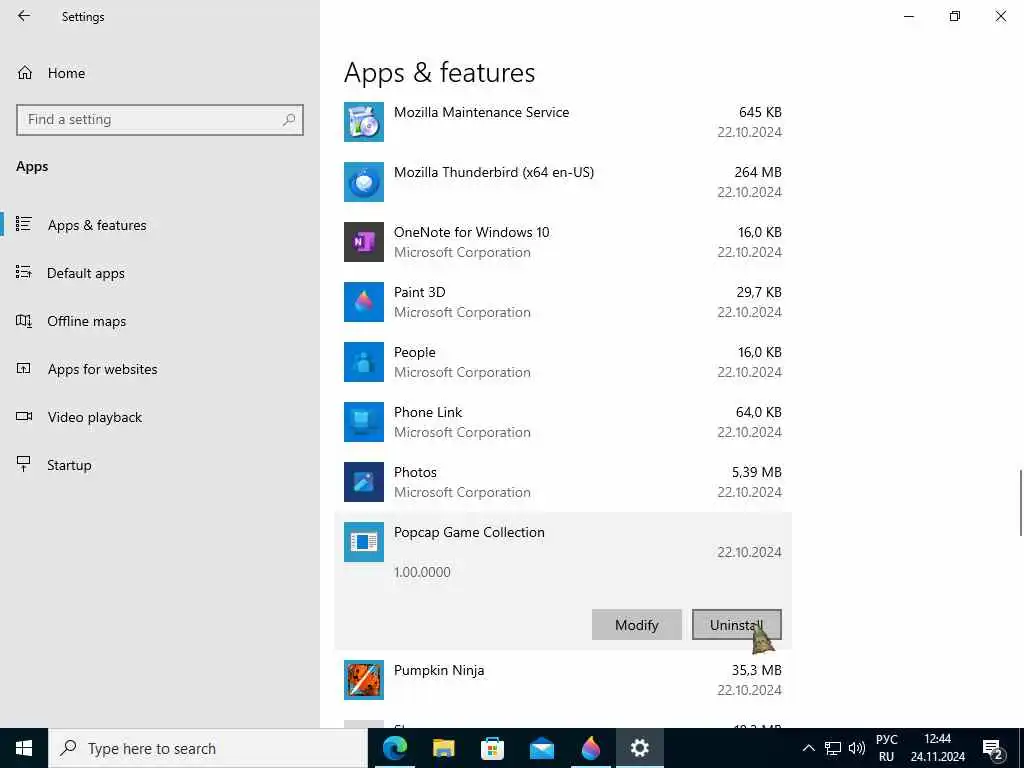Click version 1.00.0000 text under Popcap
The image size is (1024, 768).
(x=422, y=572)
